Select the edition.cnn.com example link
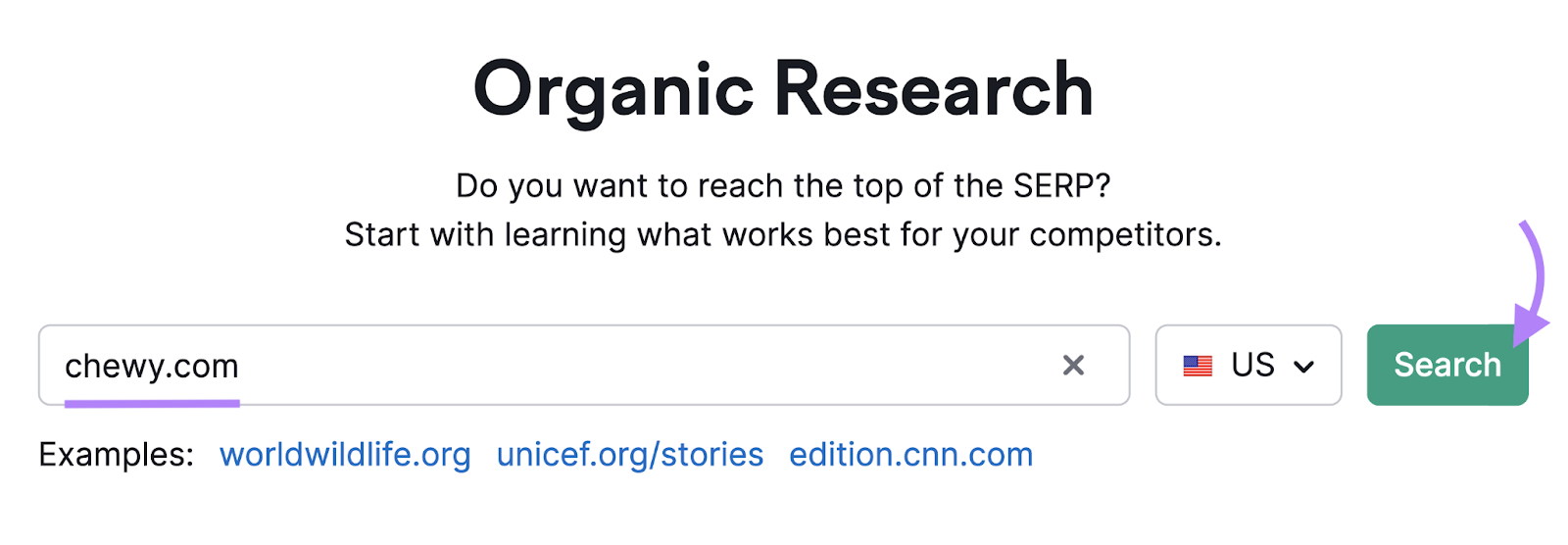This screenshot has height=545, width=1568. pos(910,455)
